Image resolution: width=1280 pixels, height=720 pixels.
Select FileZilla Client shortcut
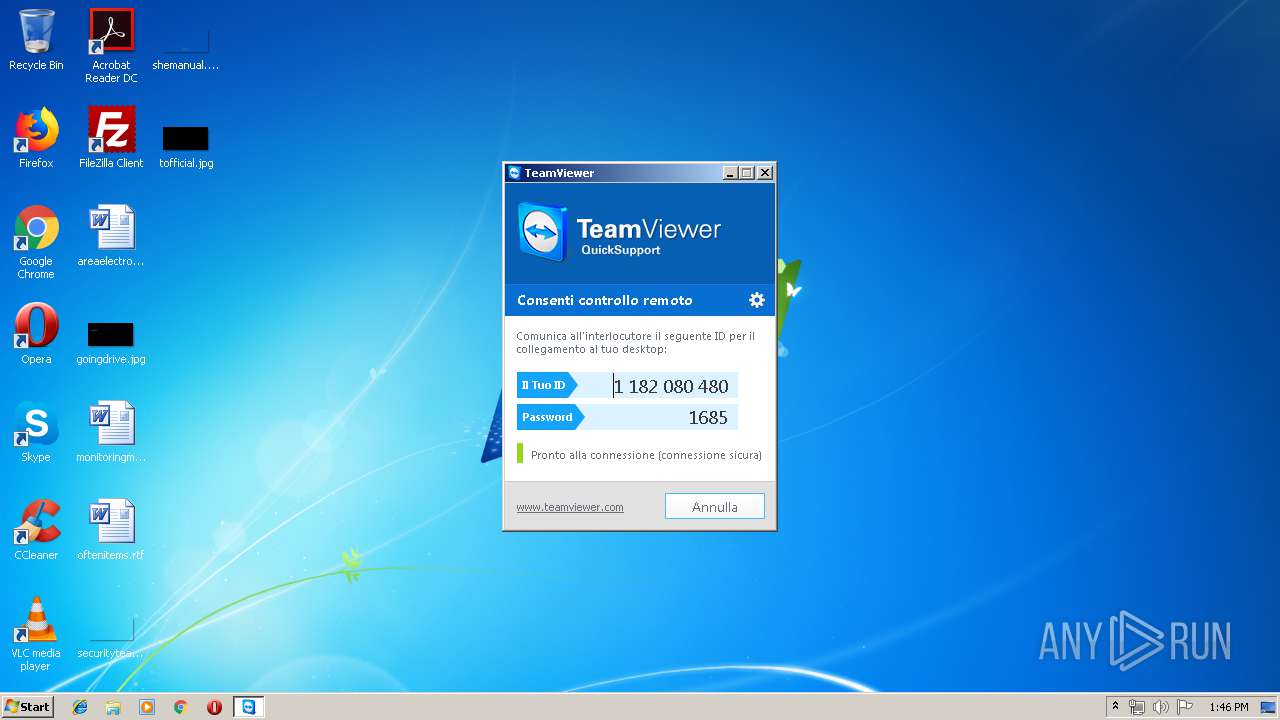(x=111, y=138)
